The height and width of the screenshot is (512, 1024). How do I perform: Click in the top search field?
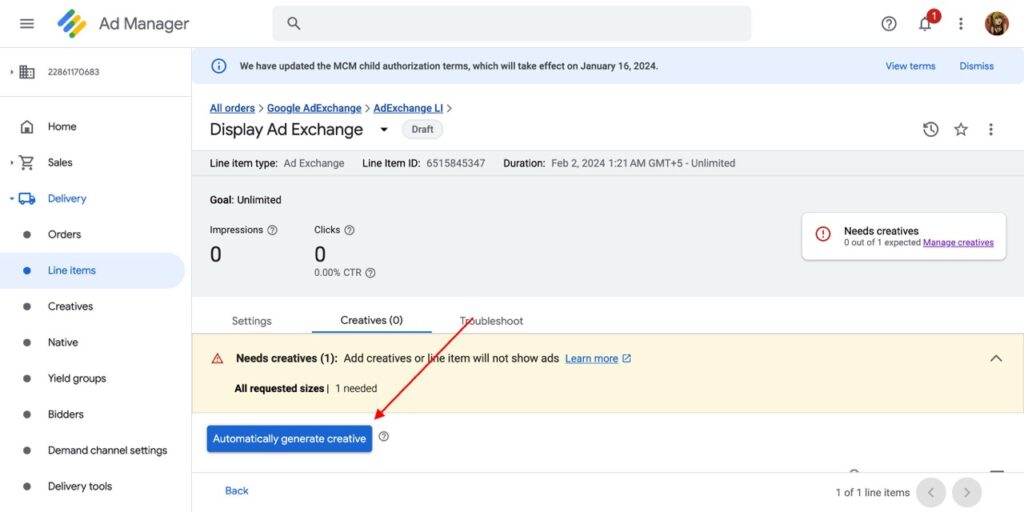tap(511, 24)
